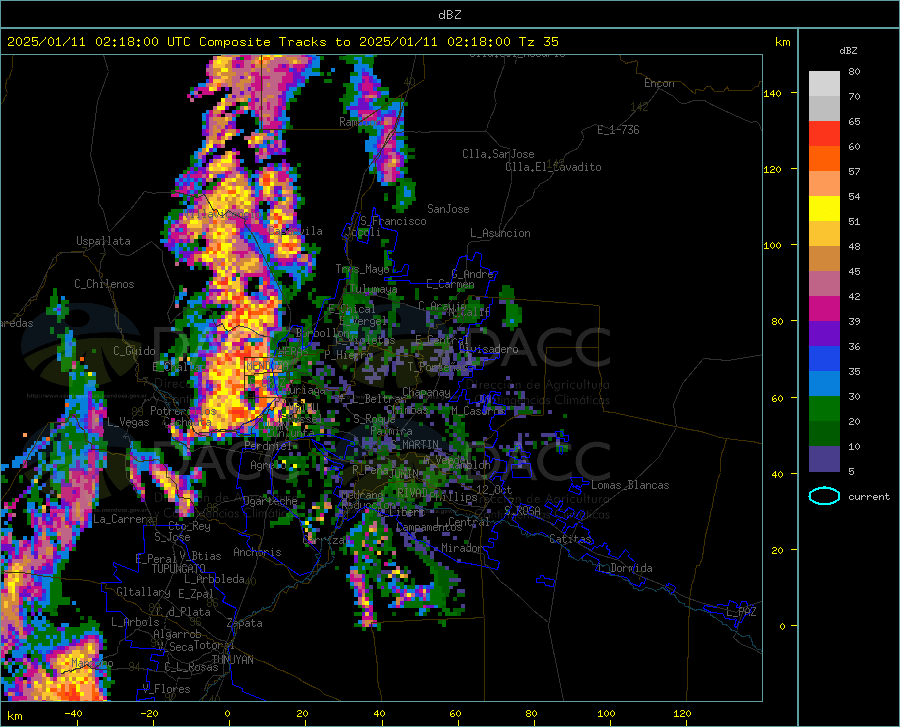900x727 pixels.
Task: Click the Anchoris location label
Action: coord(257,552)
